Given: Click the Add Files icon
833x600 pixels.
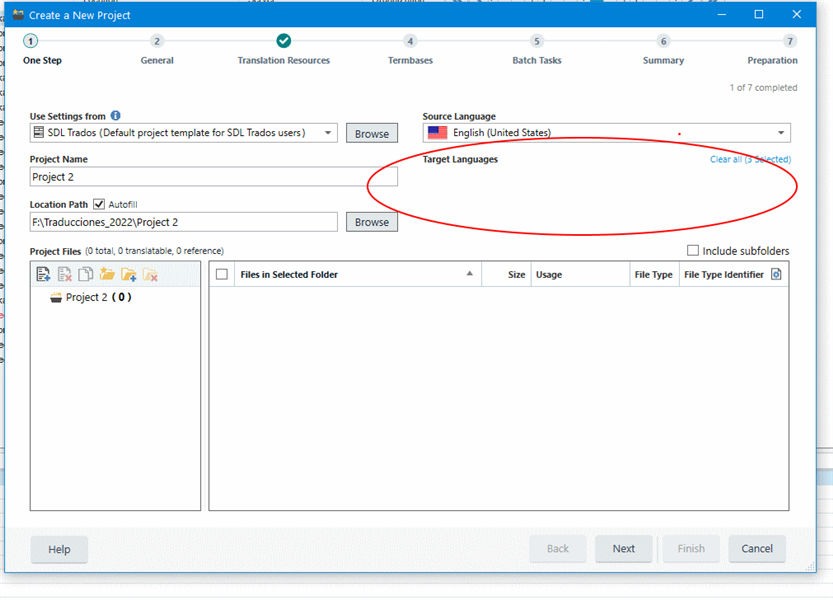Looking at the screenshot, I should (x=44, y=274).
